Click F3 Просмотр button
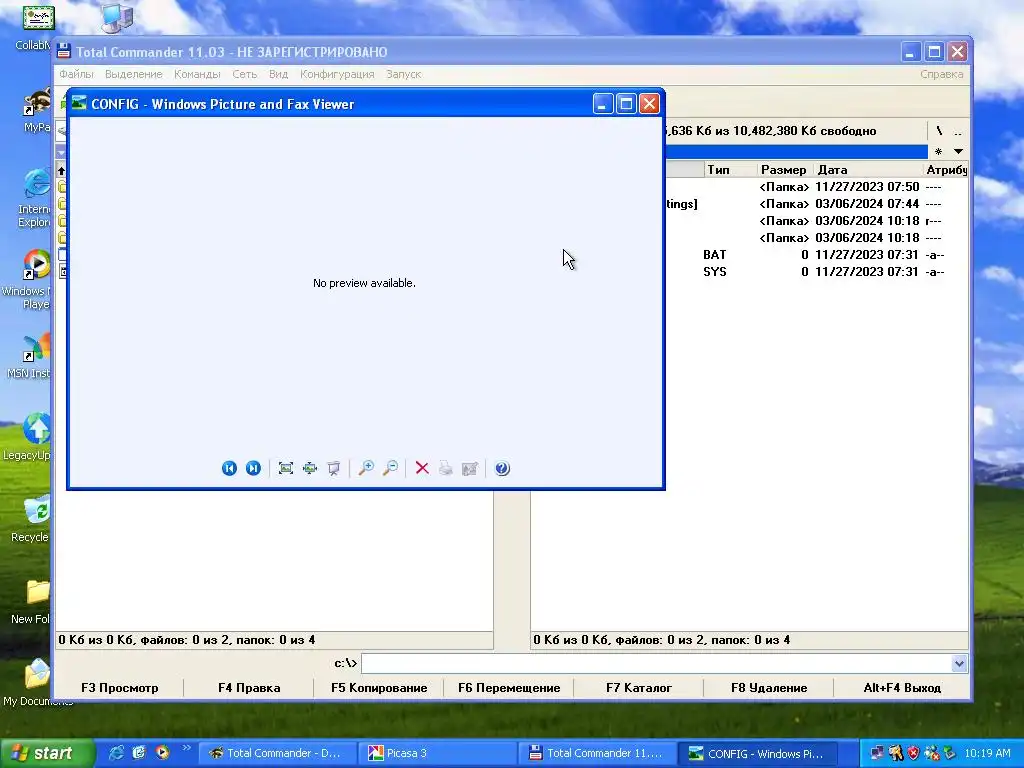This screenshot has width=1024, height=768. coord(120,688)
